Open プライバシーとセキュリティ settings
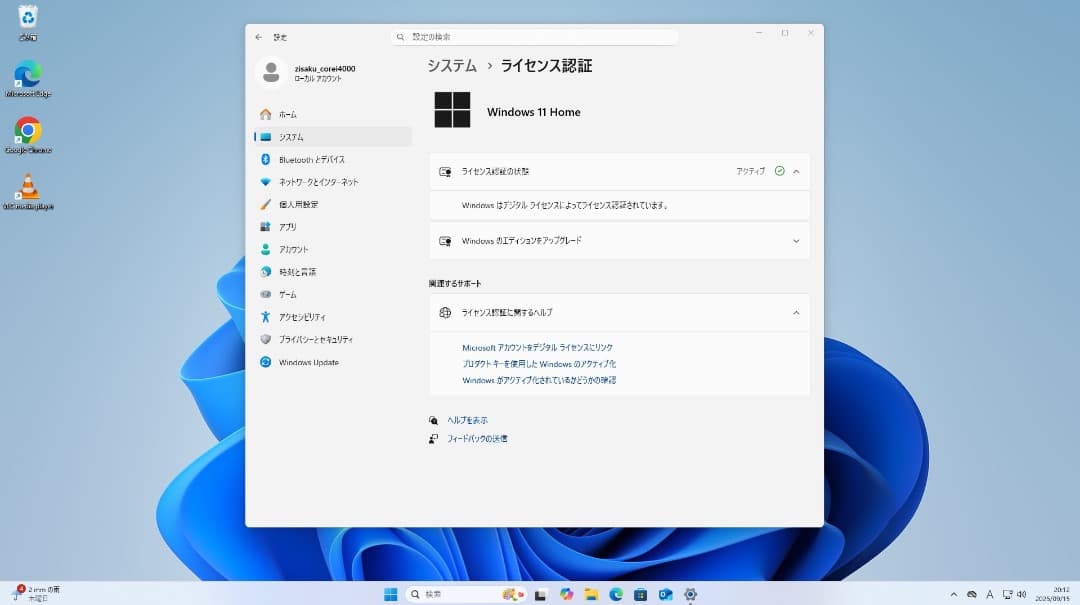Viewport: 1080px width, 605px height. [333, 340]
